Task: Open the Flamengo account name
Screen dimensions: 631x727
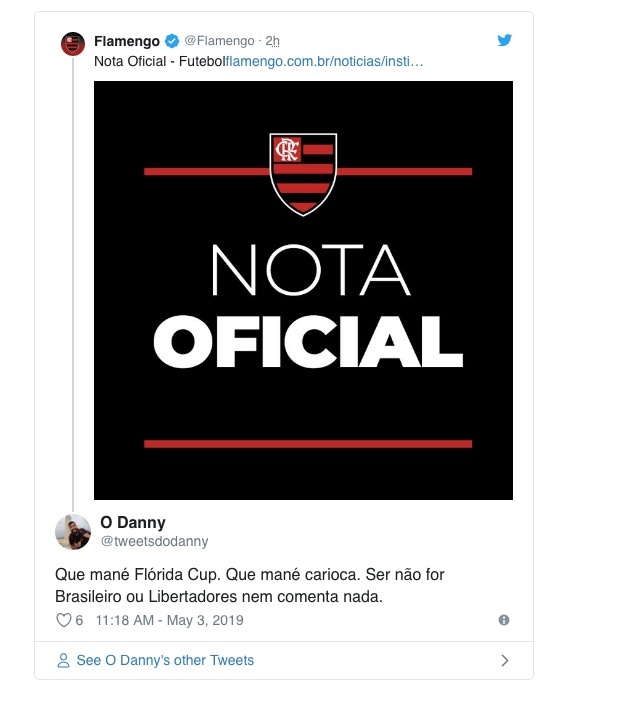Action: point(126,41)
